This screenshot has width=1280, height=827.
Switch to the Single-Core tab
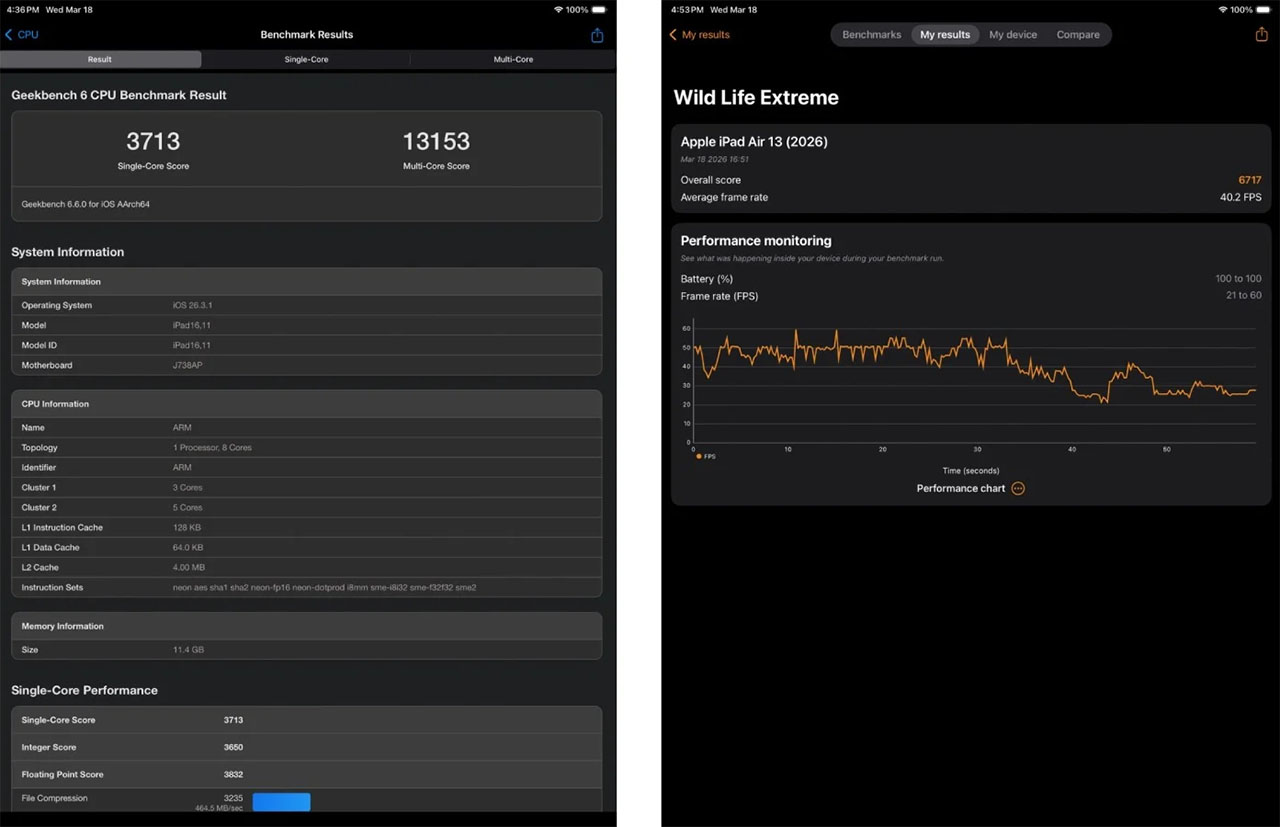coord(306,59)
